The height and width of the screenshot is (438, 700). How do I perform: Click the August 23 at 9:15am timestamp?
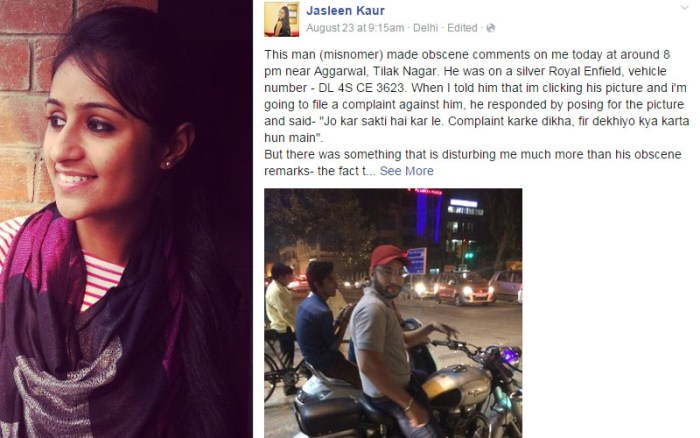click(355, 28)
